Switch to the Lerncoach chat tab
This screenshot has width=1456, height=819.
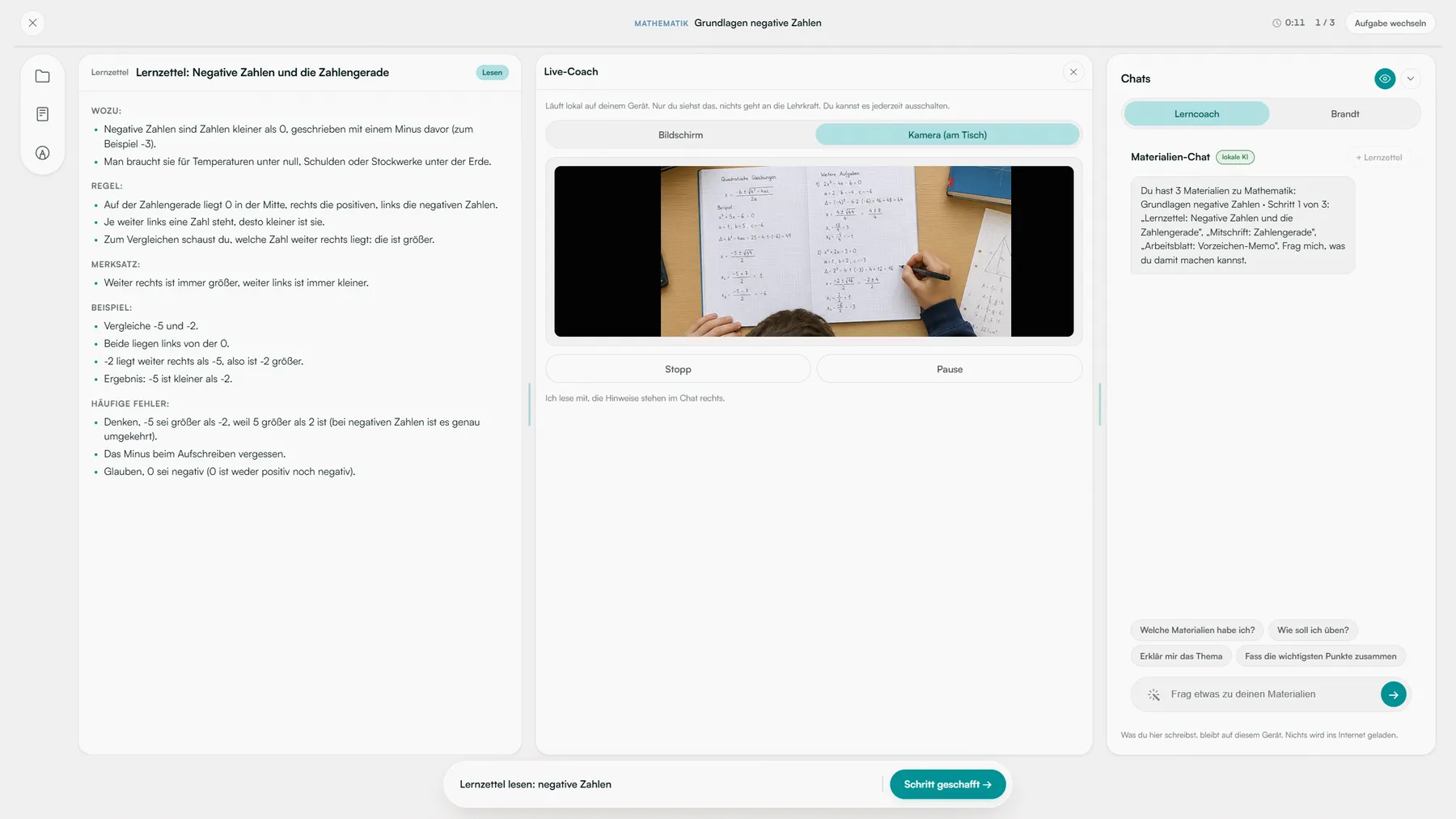[x=1196, y=114]
